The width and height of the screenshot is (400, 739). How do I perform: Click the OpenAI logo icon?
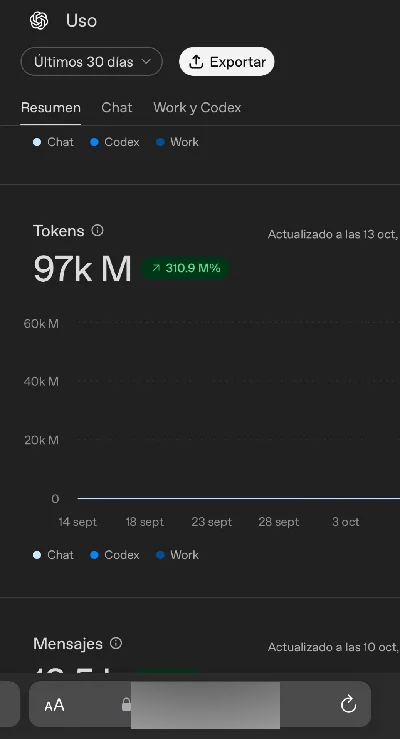pyautogui.click(x=39, y=21)
